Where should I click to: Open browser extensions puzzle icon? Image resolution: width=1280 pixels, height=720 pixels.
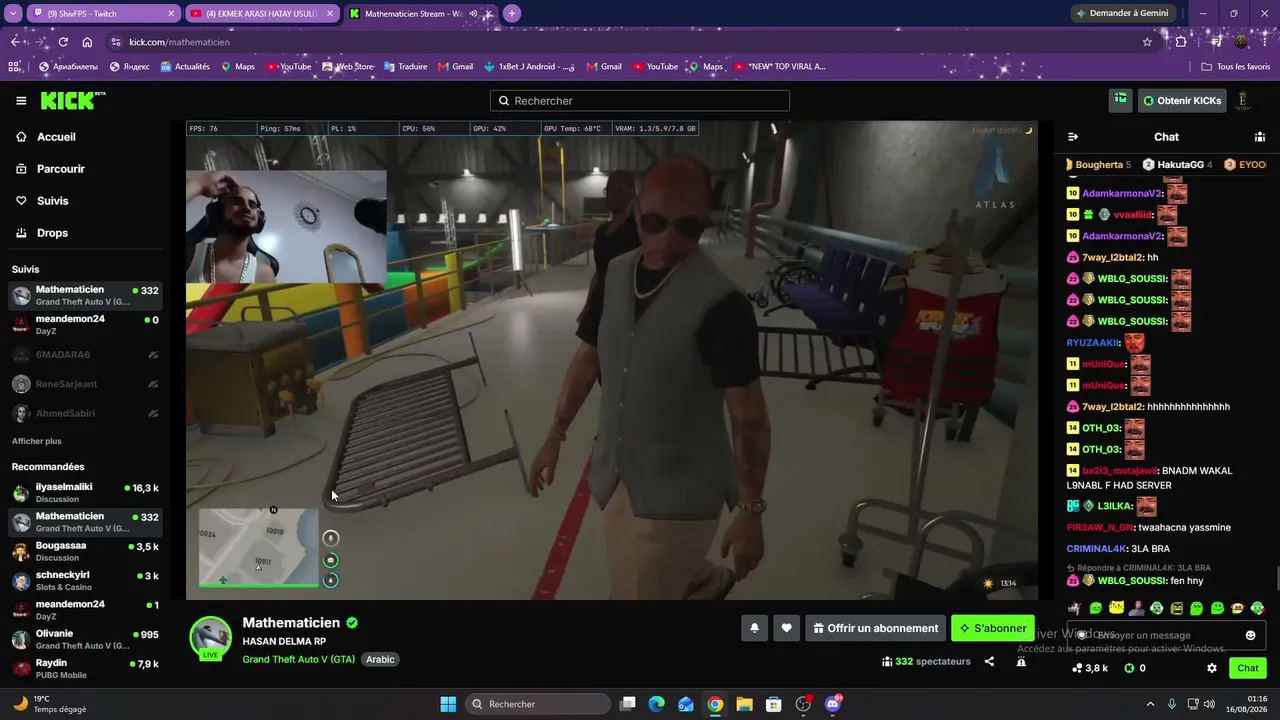click(x=1181, y=42)
